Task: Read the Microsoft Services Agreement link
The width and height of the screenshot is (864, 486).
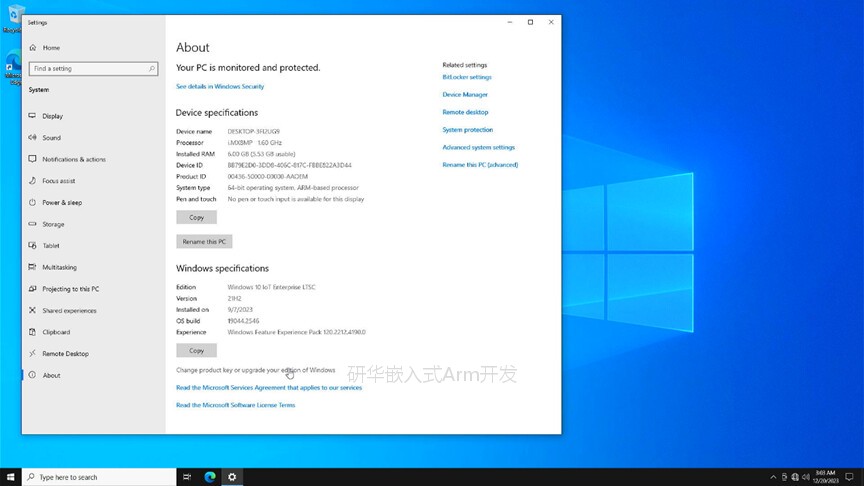Action: pyautogui.click(x=269, y=388)
